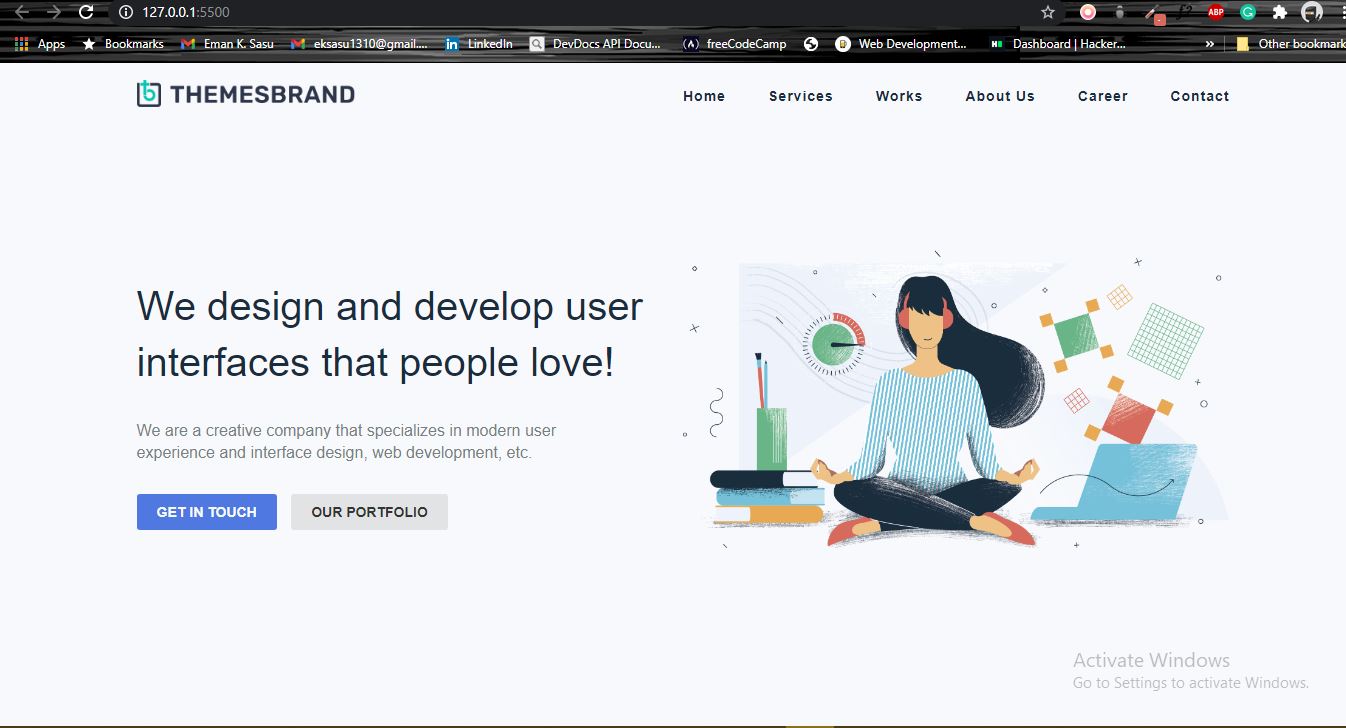Viewport: 1346px width, 728px height.
Task: Open the Contact navigation item
Action: pyautogui.click(x=1199, y=96)
